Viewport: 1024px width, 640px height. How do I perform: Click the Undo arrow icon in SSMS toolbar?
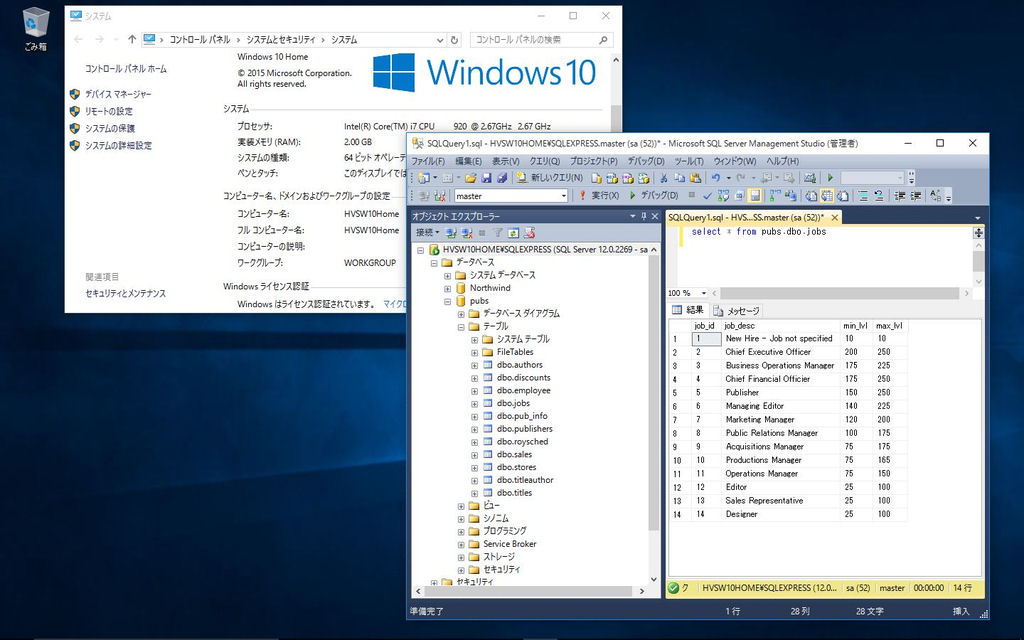pyautogui.click(x=715, y=178)
